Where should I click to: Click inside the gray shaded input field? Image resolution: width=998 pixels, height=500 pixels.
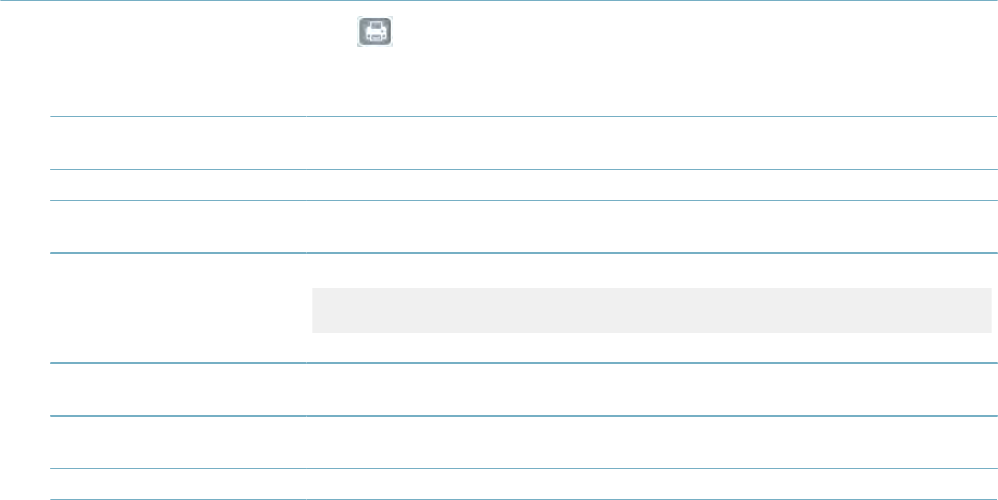tap(650, 311)
